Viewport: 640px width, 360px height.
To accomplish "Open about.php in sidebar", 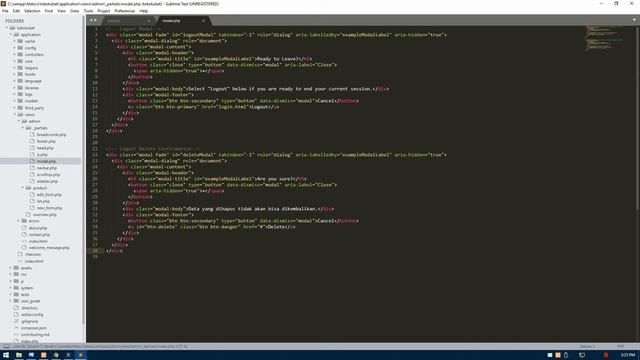I will [38, 228].
